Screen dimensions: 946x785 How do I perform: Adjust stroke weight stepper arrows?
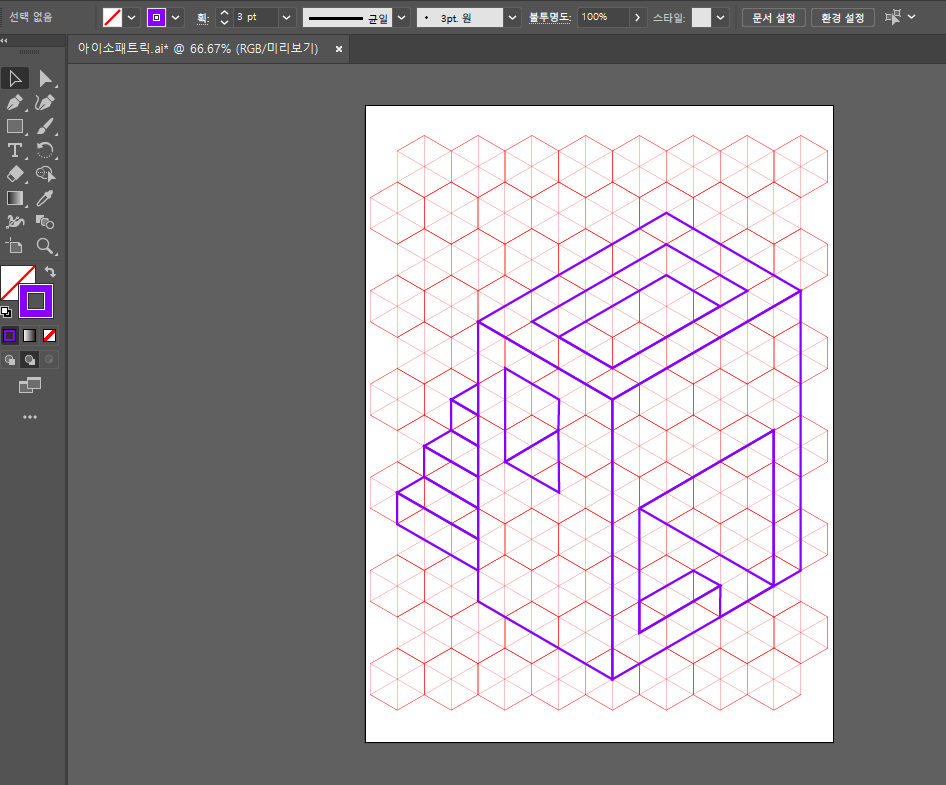224,17
